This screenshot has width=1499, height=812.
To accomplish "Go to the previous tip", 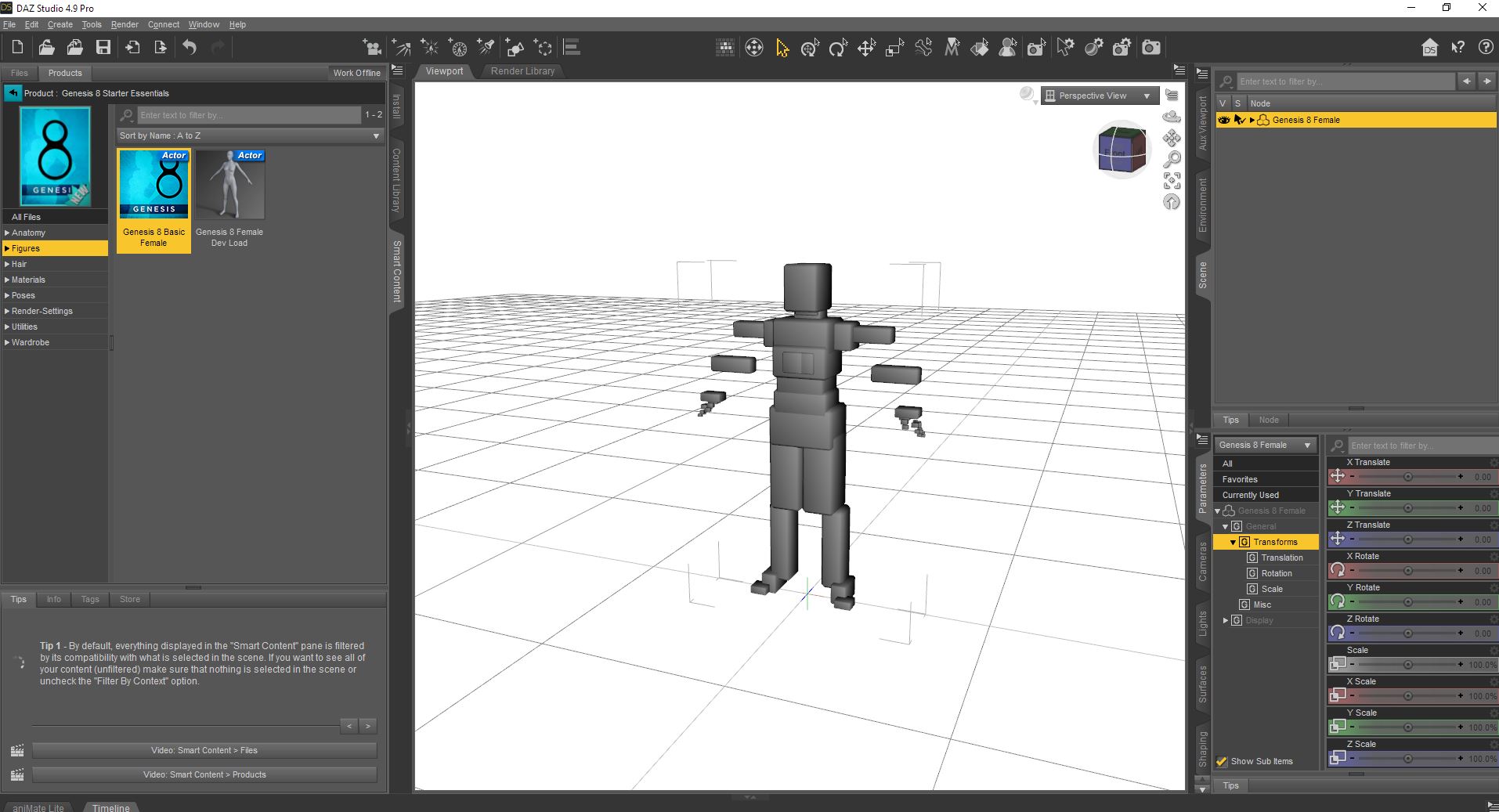I will pos(349,726).
